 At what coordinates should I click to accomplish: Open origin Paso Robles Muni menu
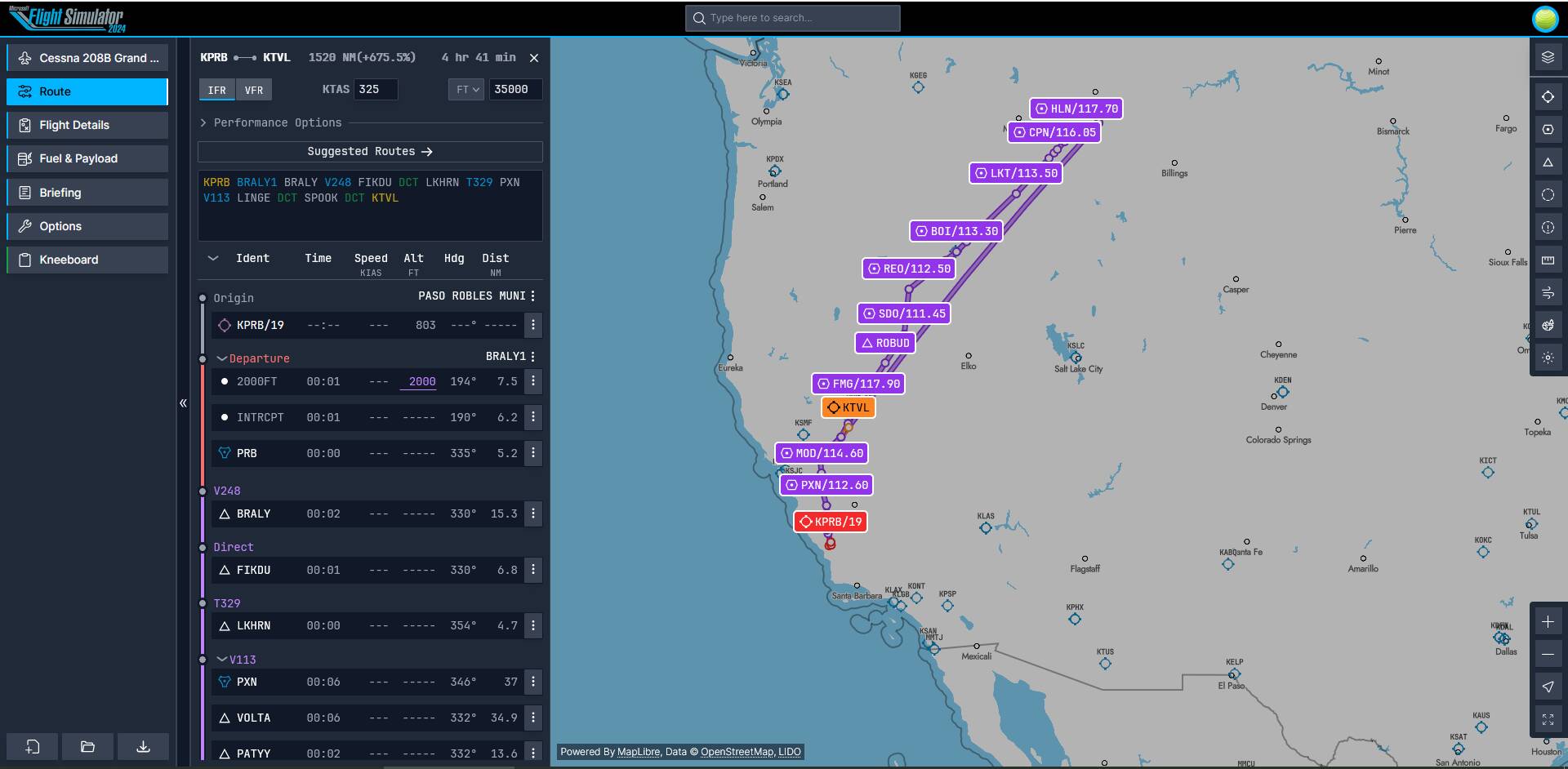533,296
